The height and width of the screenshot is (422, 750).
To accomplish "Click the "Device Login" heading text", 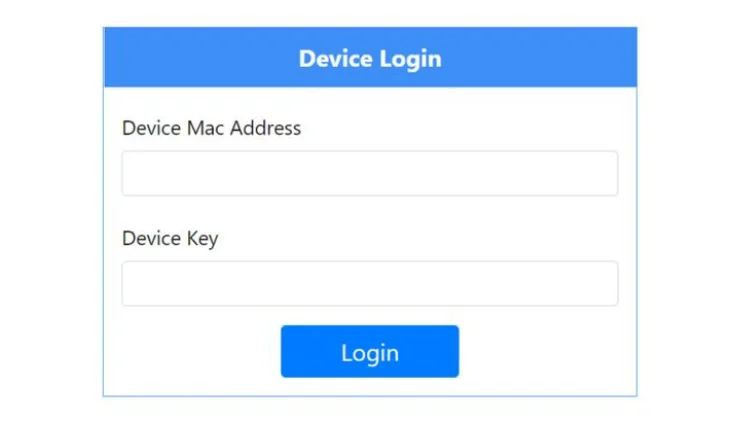I will (x=369, y=58).
